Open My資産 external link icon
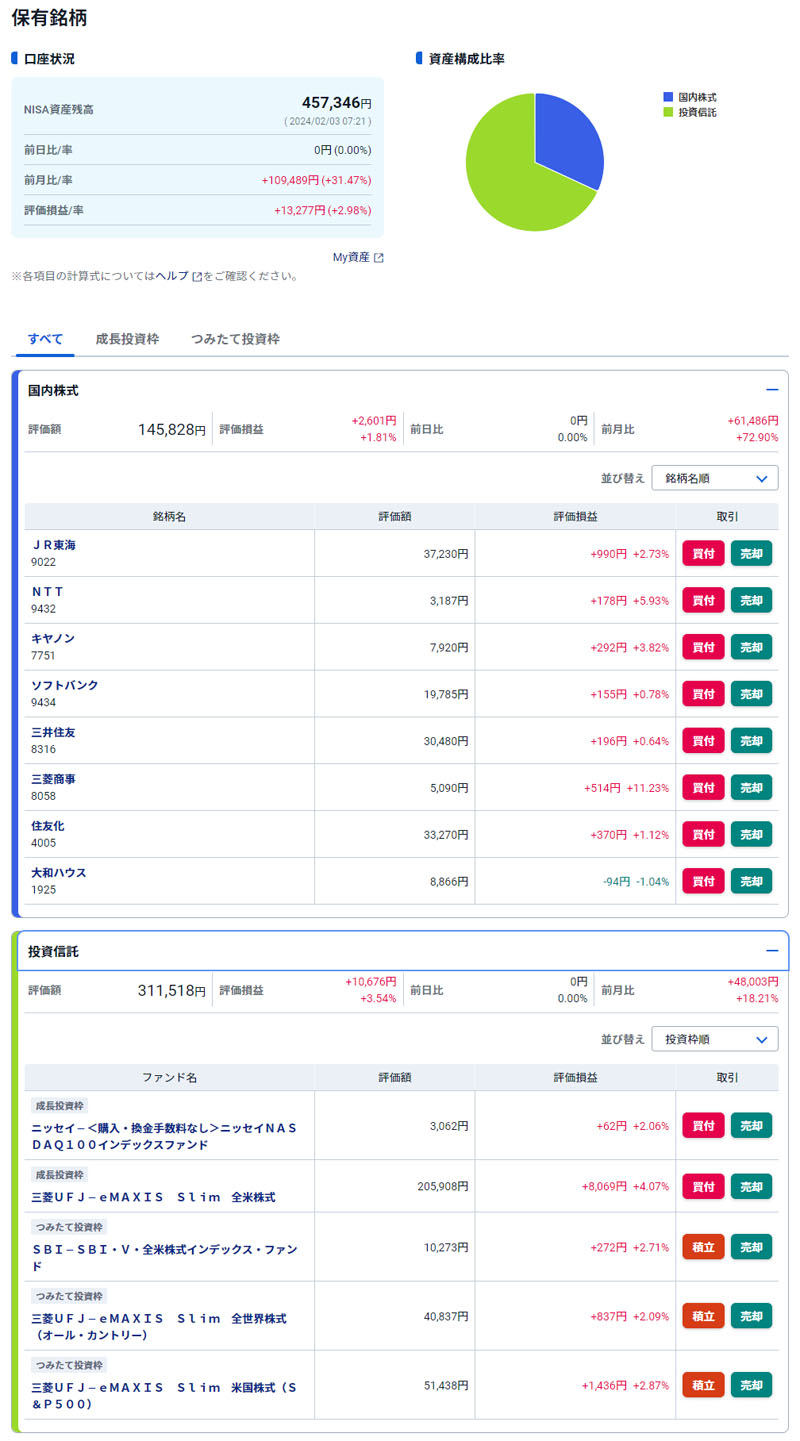Viewport: 800px width, 1441px height. 379,258
